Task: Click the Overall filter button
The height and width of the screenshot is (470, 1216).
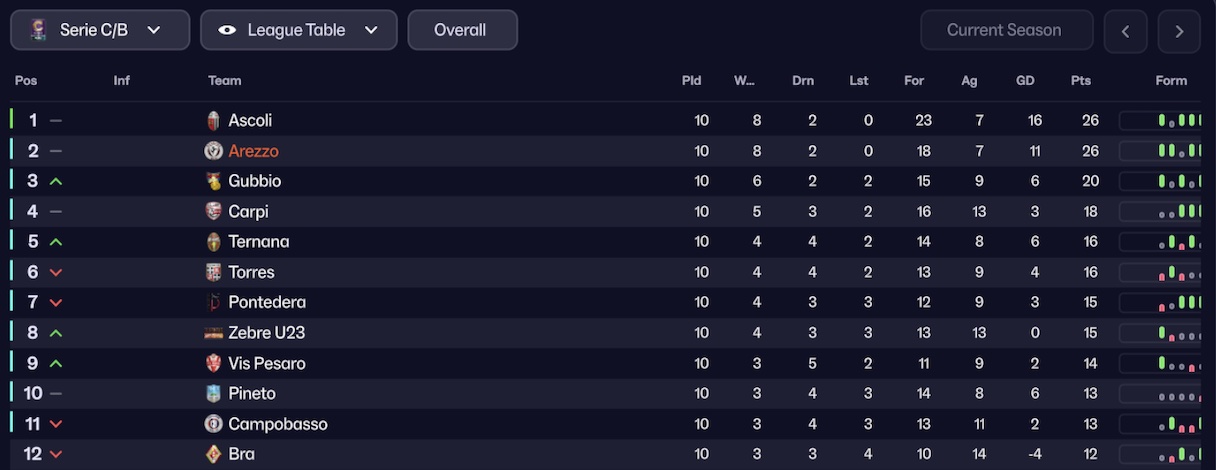Action: click(x=462, y=30)
